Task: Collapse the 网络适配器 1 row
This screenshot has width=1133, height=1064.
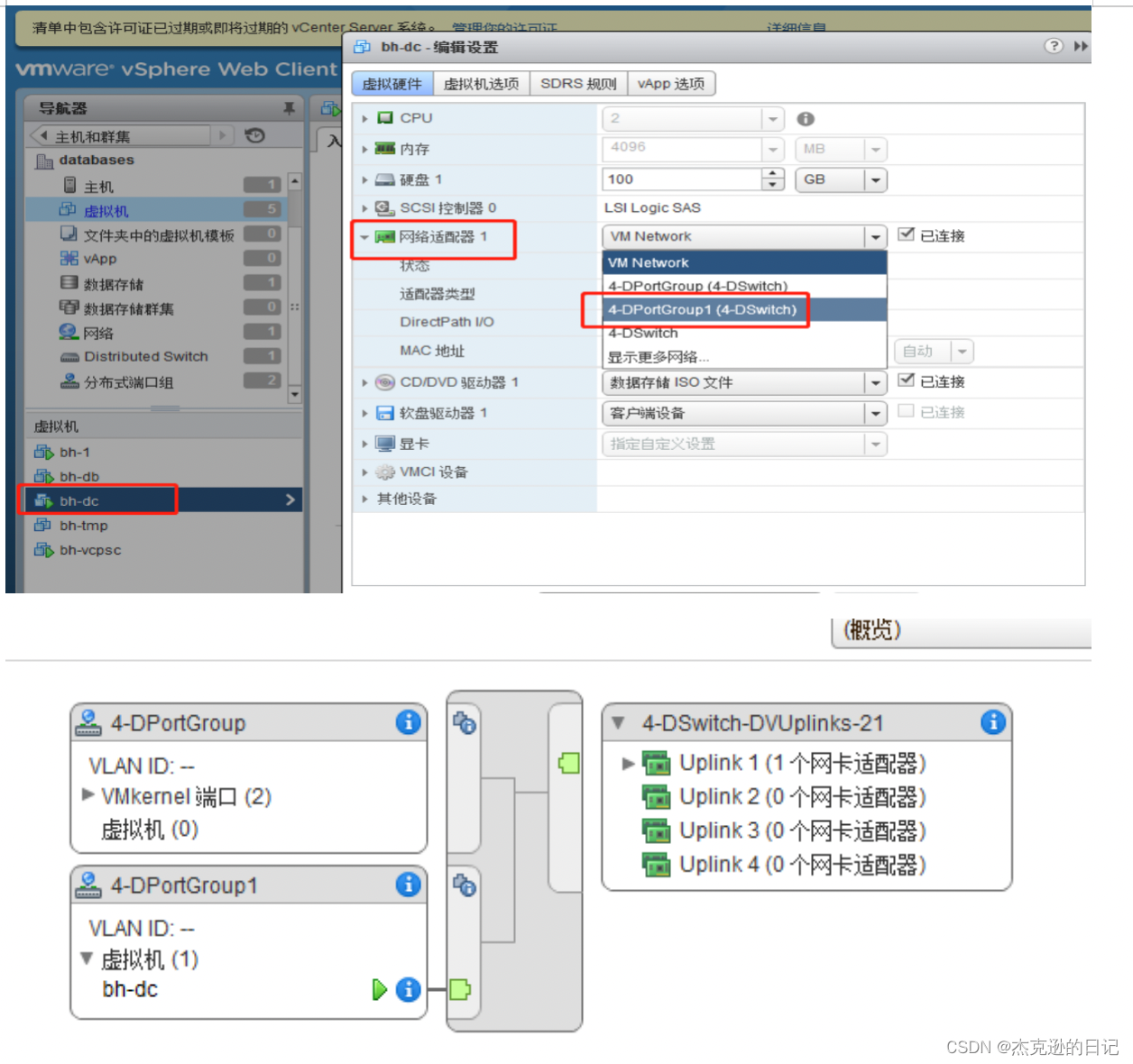Action: click(x=364, y=237)
